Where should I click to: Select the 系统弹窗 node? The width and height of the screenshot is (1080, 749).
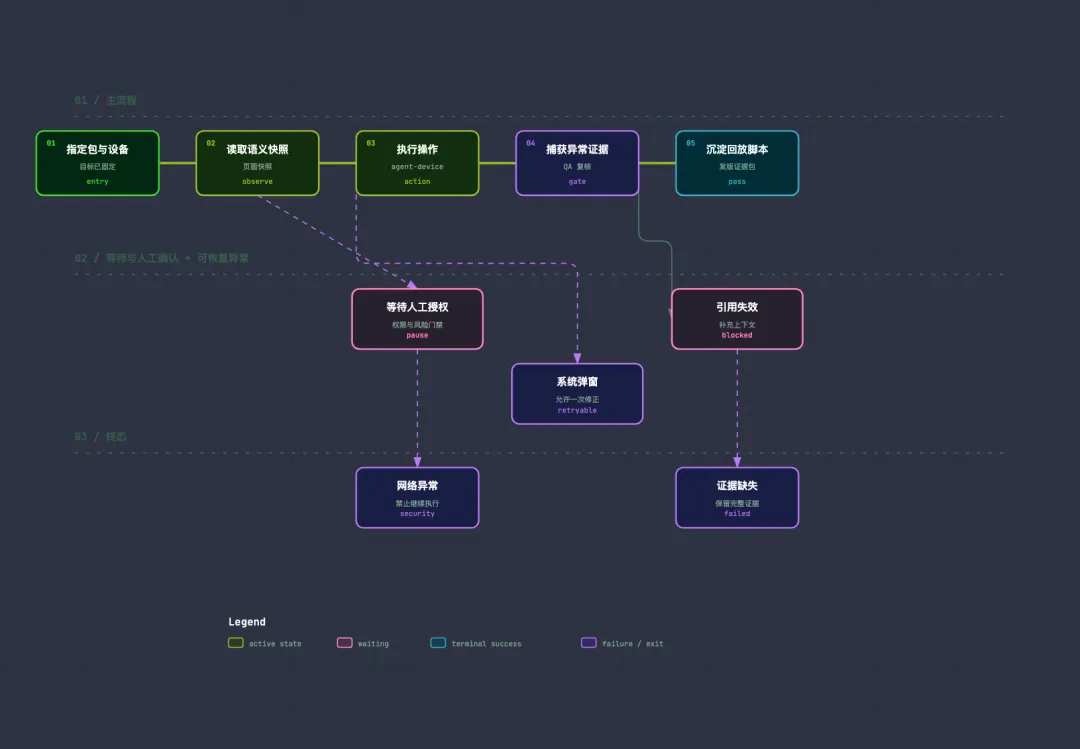[x=577, y=393]
